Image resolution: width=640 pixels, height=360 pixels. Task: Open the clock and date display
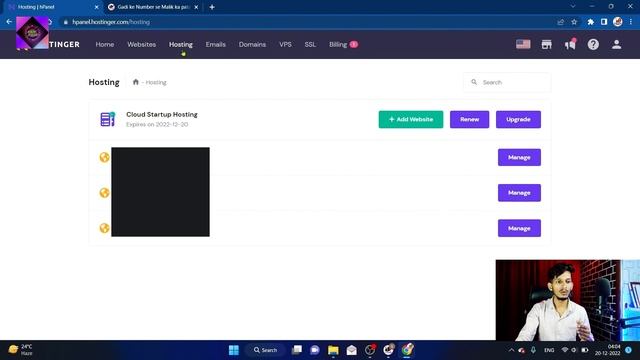(607, 350)
